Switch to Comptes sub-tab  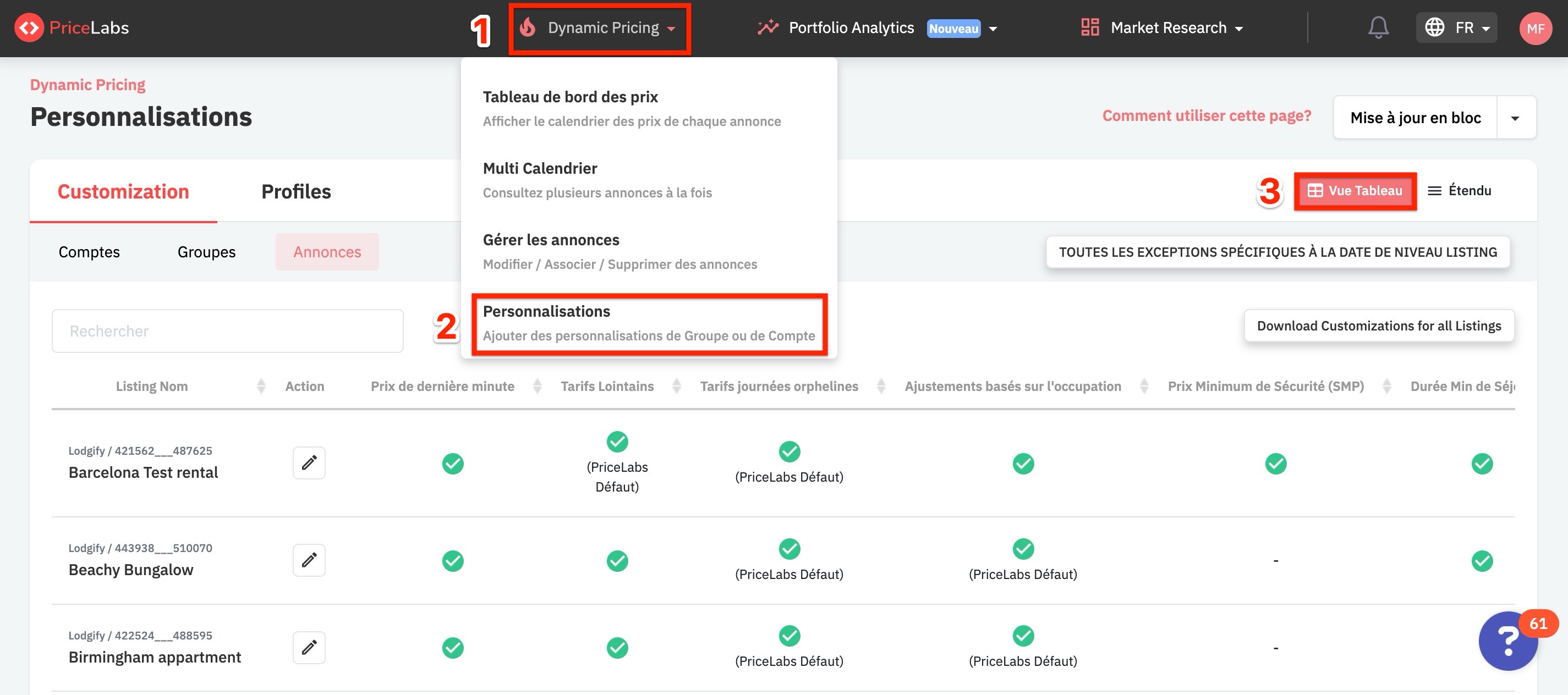click(90, 251)
